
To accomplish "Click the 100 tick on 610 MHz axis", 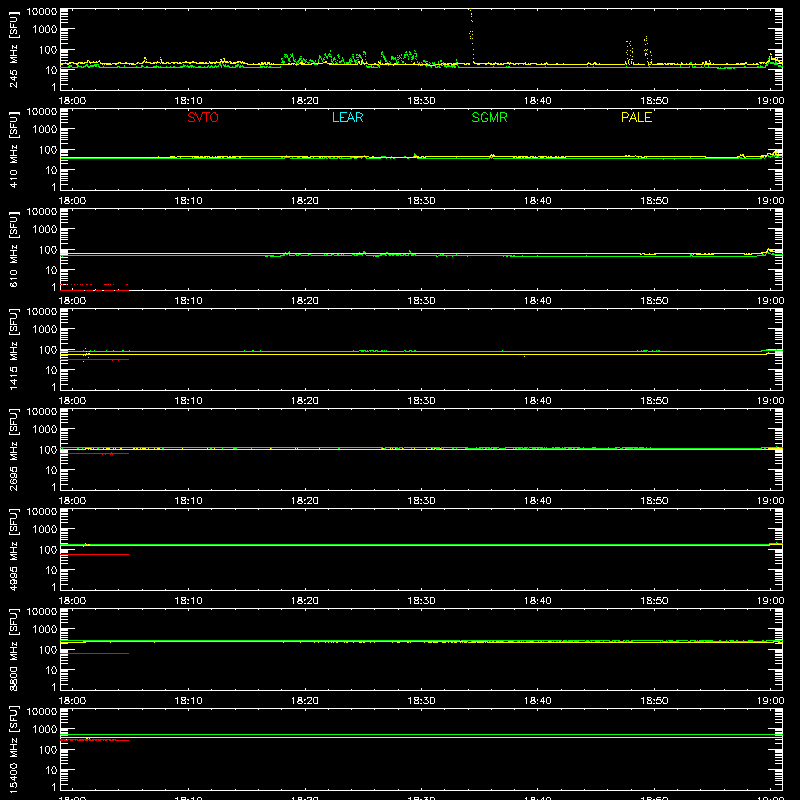I will tap(48, 250).
